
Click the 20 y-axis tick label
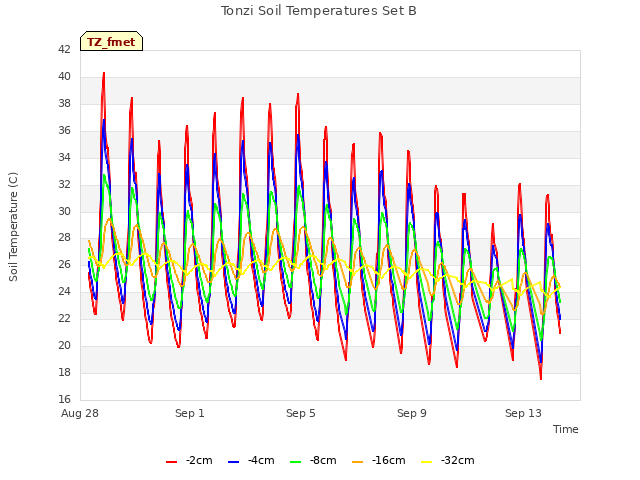tap(64, 345)
